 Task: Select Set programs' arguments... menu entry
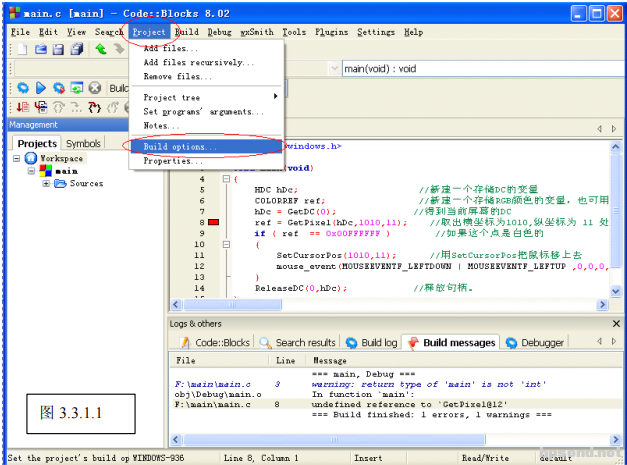[x=207, y=112]
